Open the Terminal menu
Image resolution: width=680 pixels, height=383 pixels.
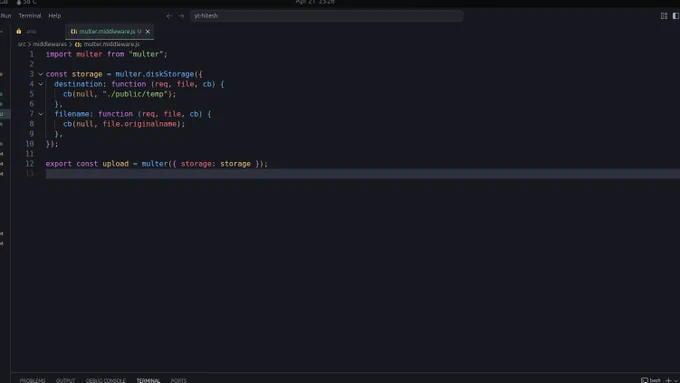[29, 16]
